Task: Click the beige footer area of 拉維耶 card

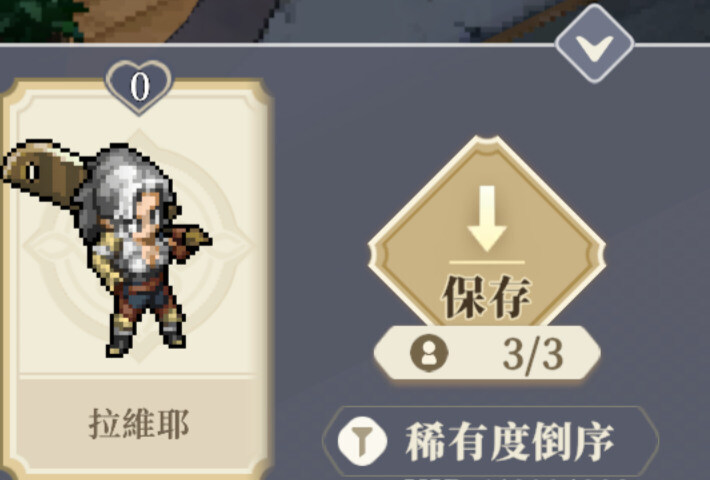Action: click(x=137, y=423)
